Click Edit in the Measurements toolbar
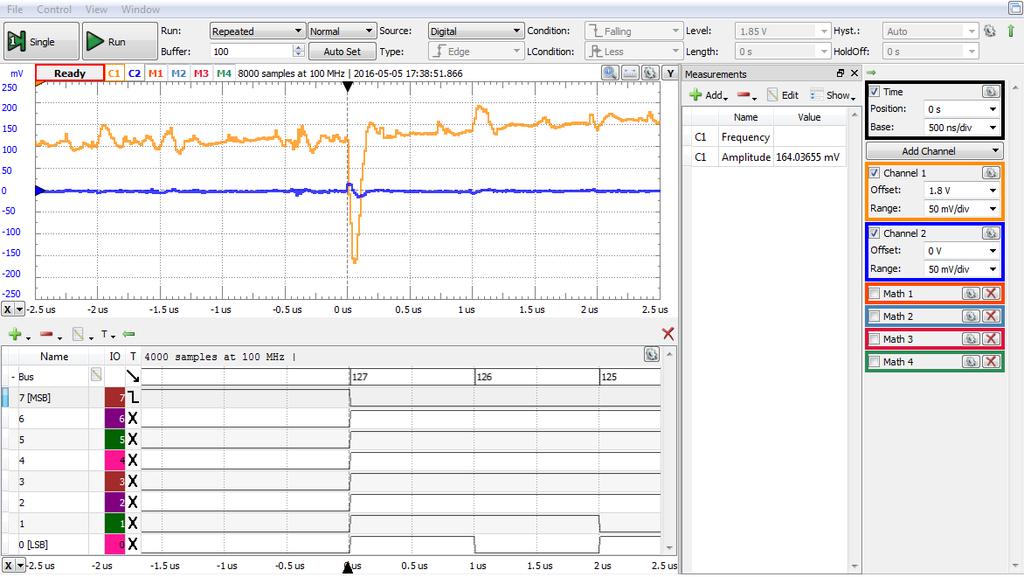Viewport: 1024px width, 577px height. coord(783,95)
